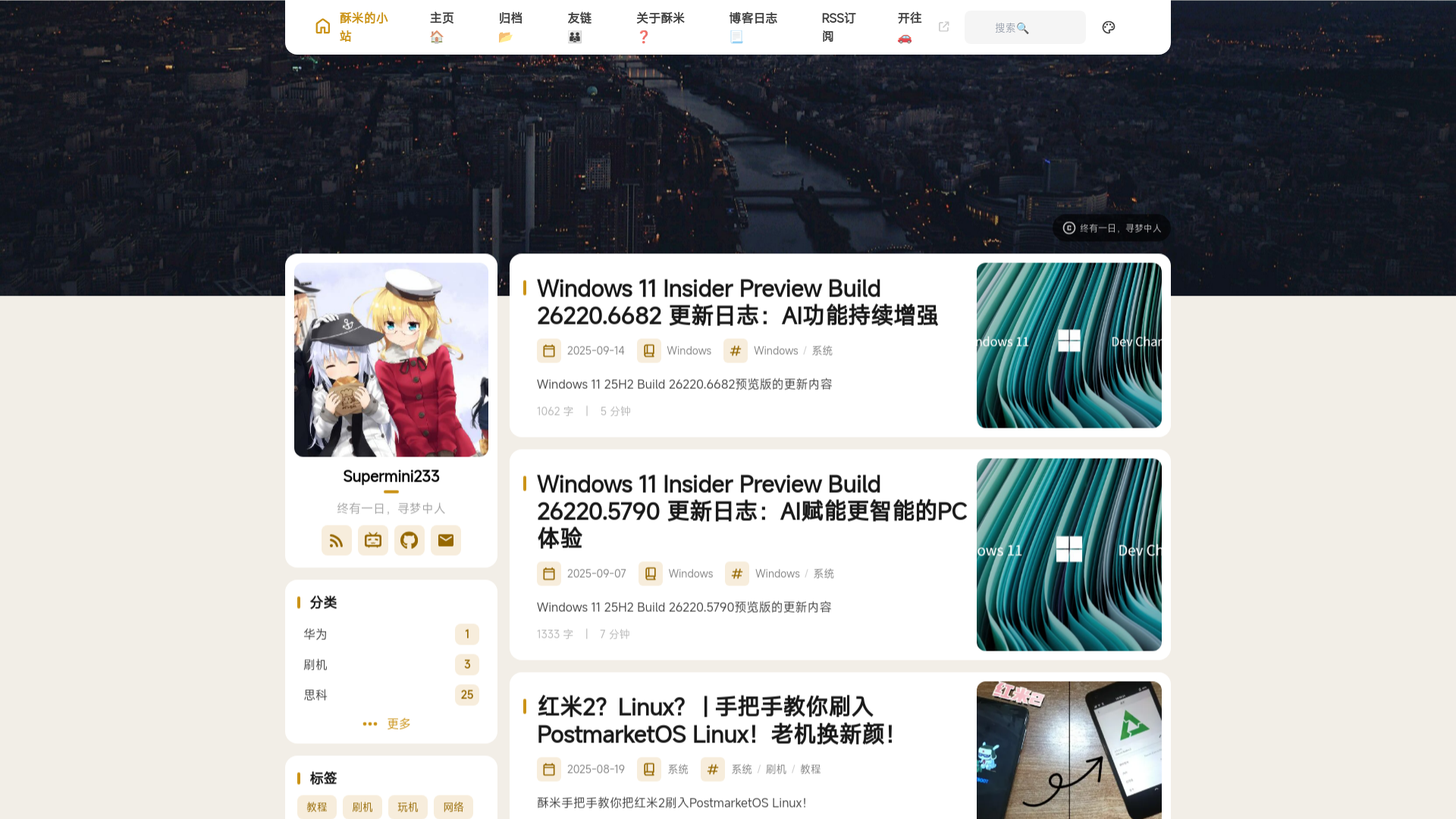Open the RSS feed icon under Supermini233
This screenshot has height=819, width=1456.
(x=337, y=541)
